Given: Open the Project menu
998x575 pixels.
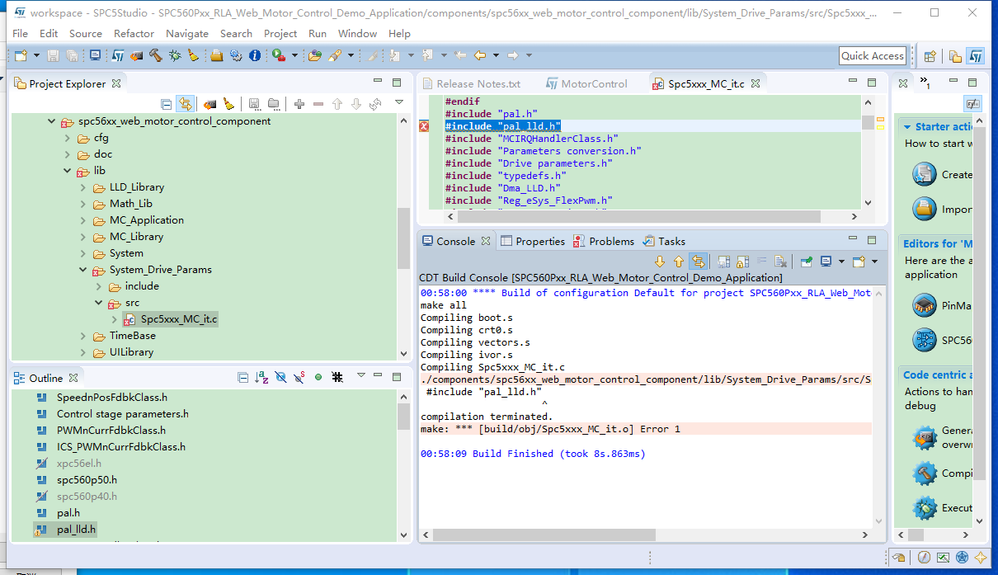Looking at the screenshot, I should pyautogui.click(x=280, y=34).
